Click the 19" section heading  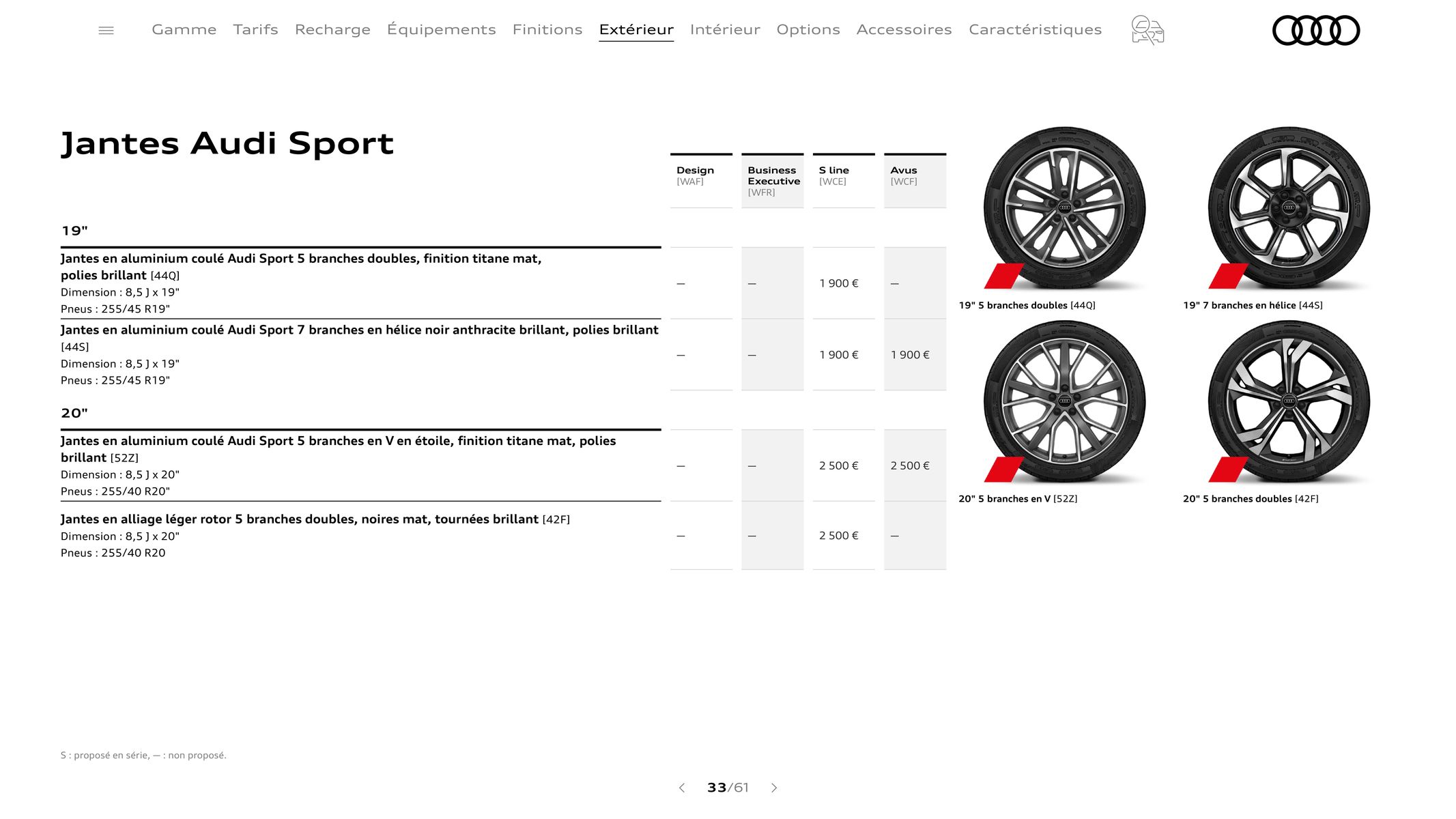click(x=74, y=231)
